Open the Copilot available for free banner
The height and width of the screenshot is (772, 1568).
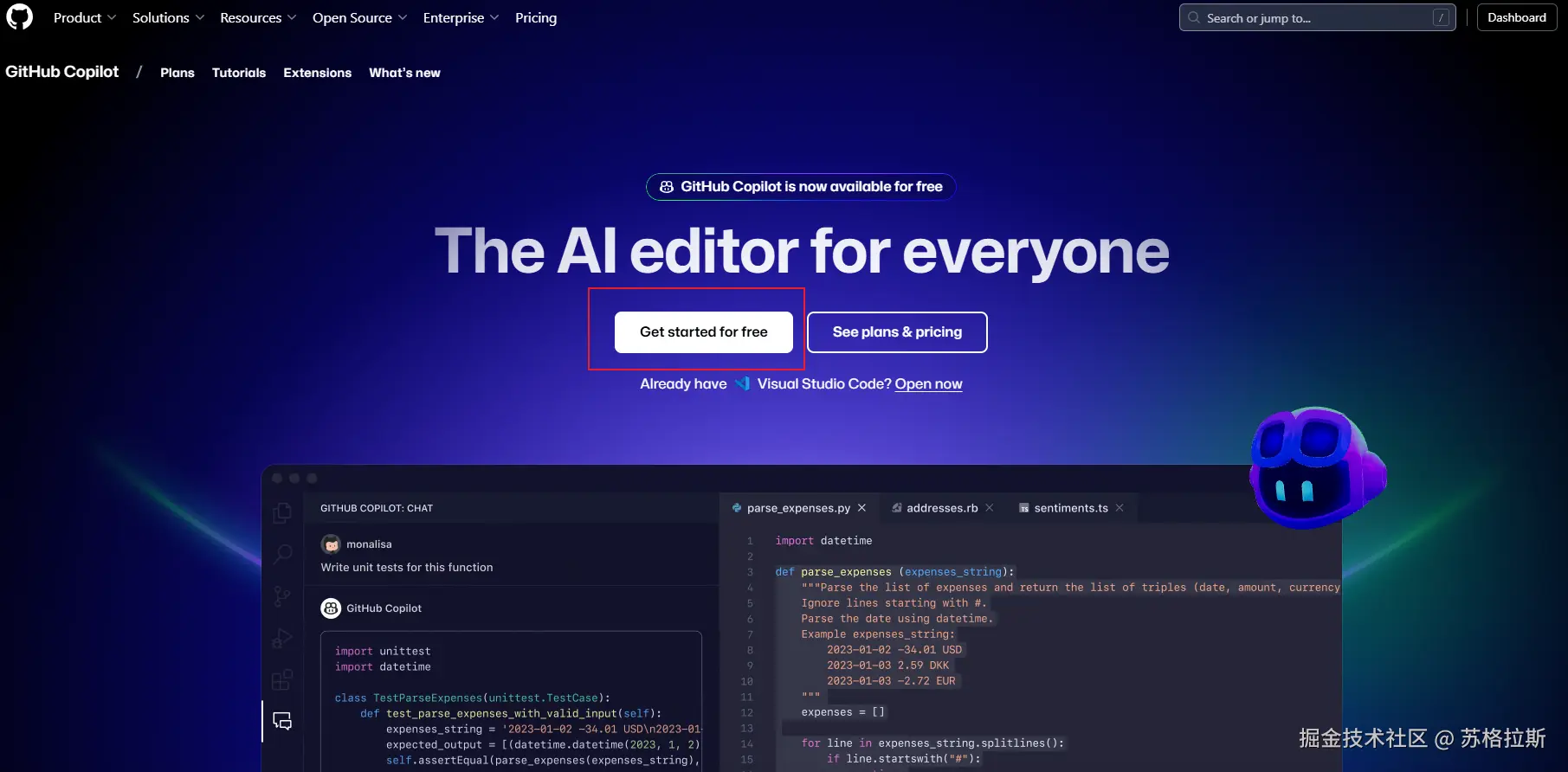801,187
